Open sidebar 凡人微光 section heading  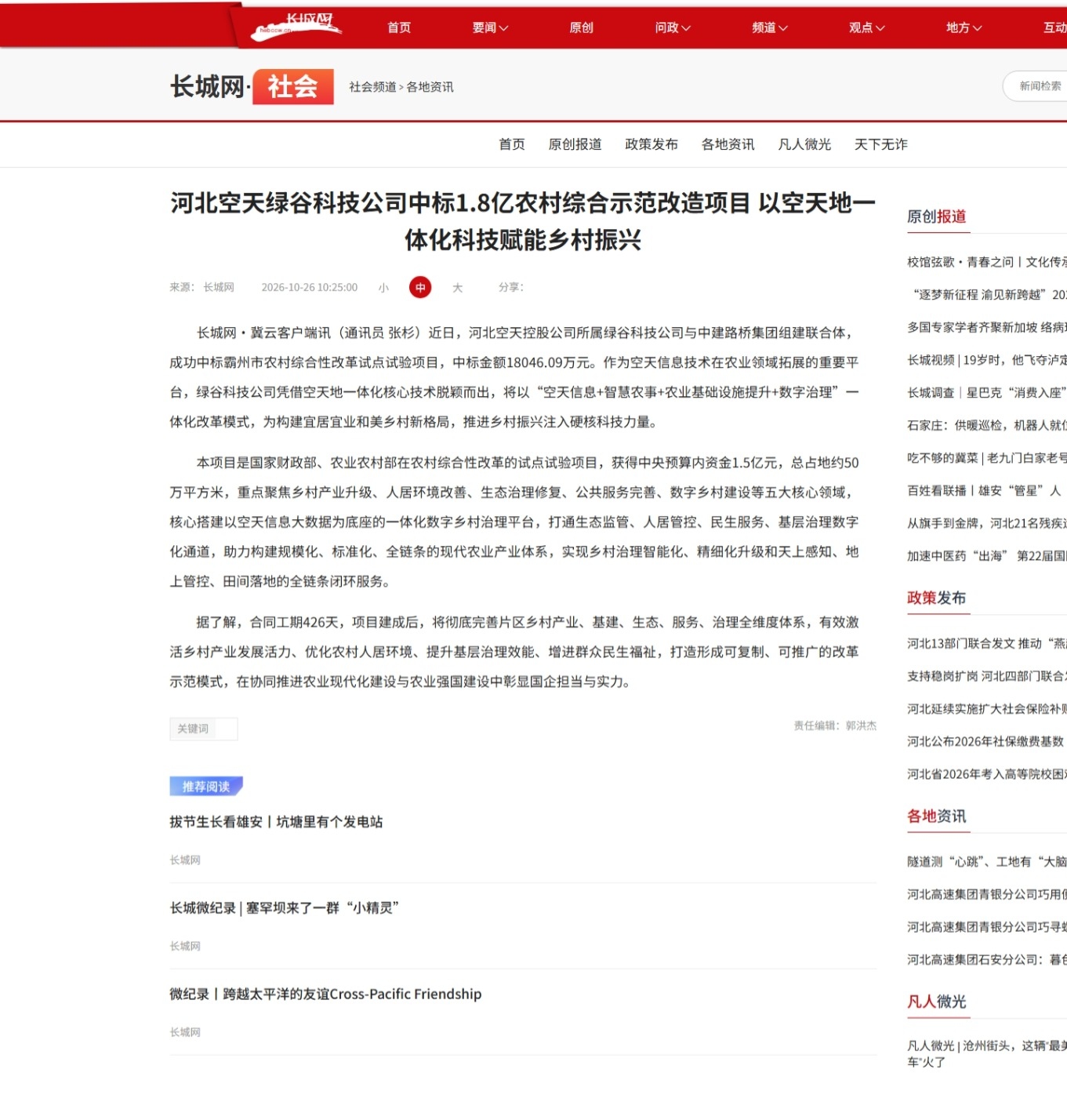pos(936,1002)
